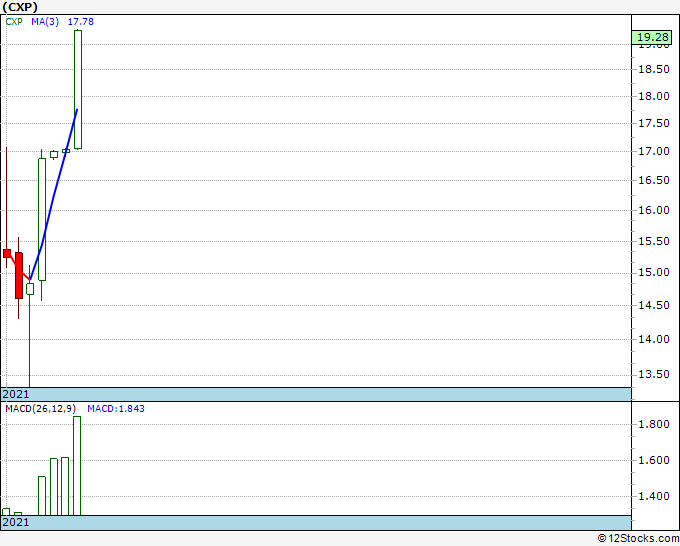Select the shortest visible MACD histogram bar

(x=18, y=513)
